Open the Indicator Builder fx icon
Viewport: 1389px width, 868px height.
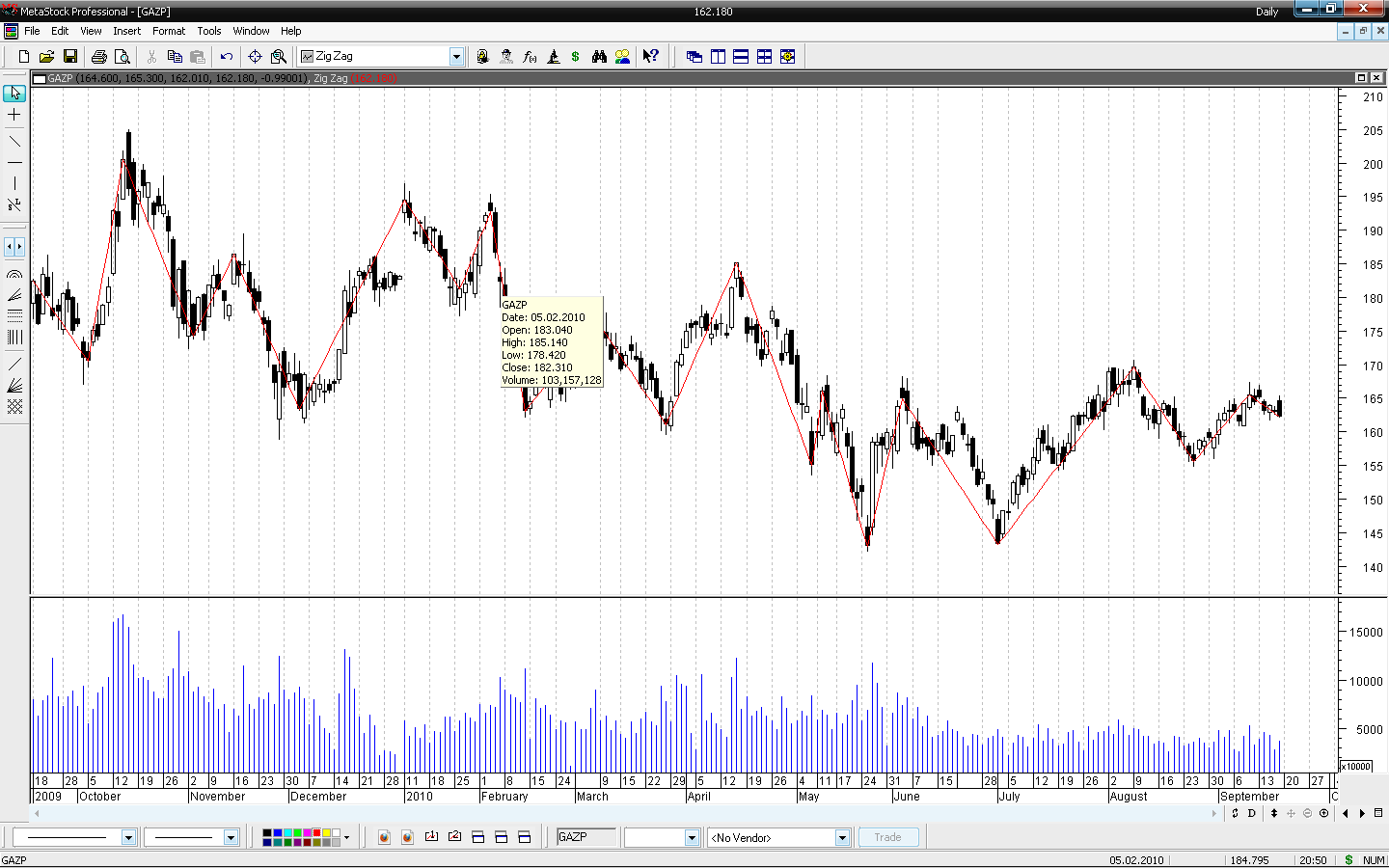click(x=530, y=57)
